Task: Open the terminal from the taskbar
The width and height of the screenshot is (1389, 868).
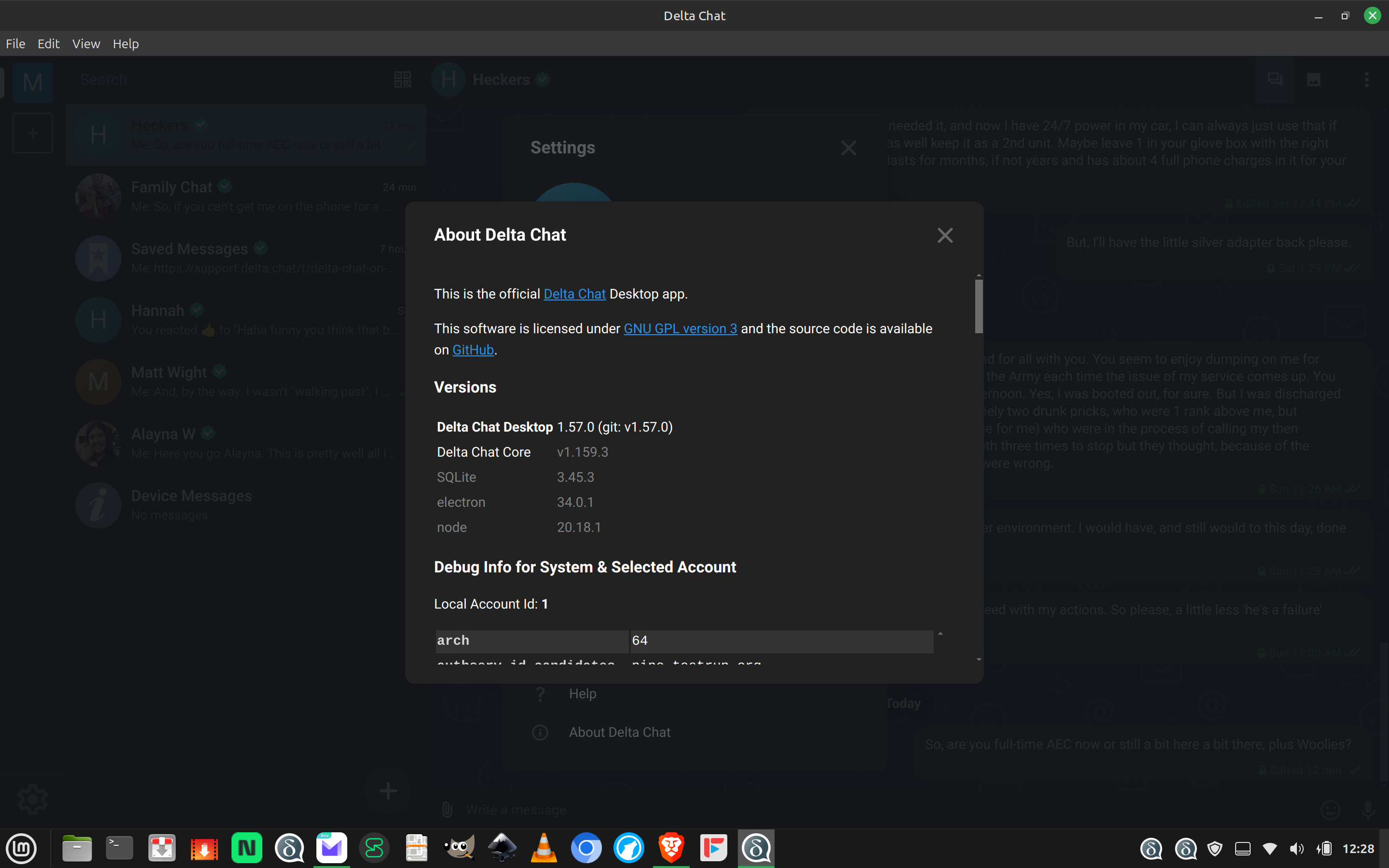Action: (x=120, y=848)
